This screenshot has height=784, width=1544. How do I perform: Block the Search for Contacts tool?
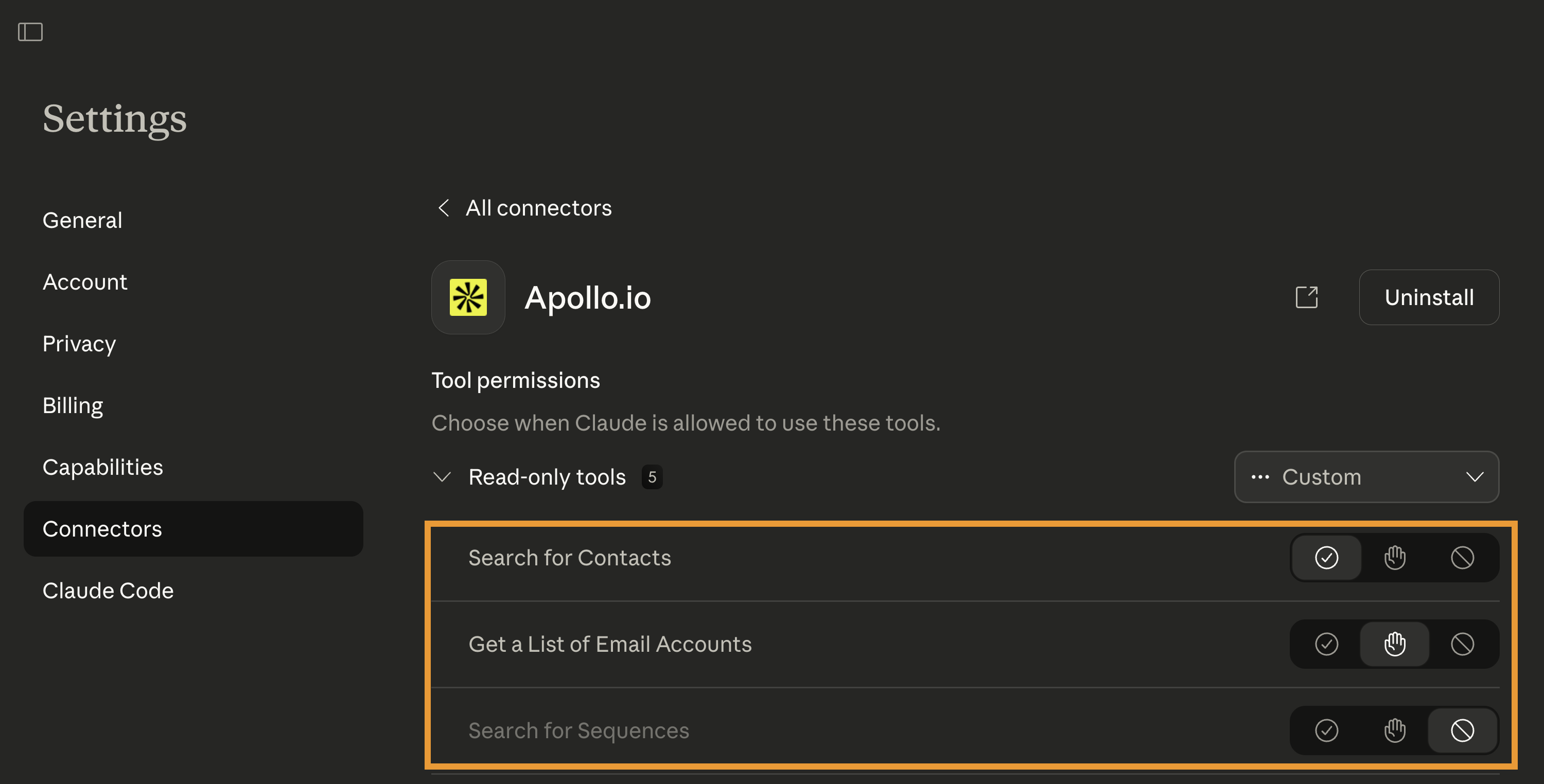tap(1462, 558)
